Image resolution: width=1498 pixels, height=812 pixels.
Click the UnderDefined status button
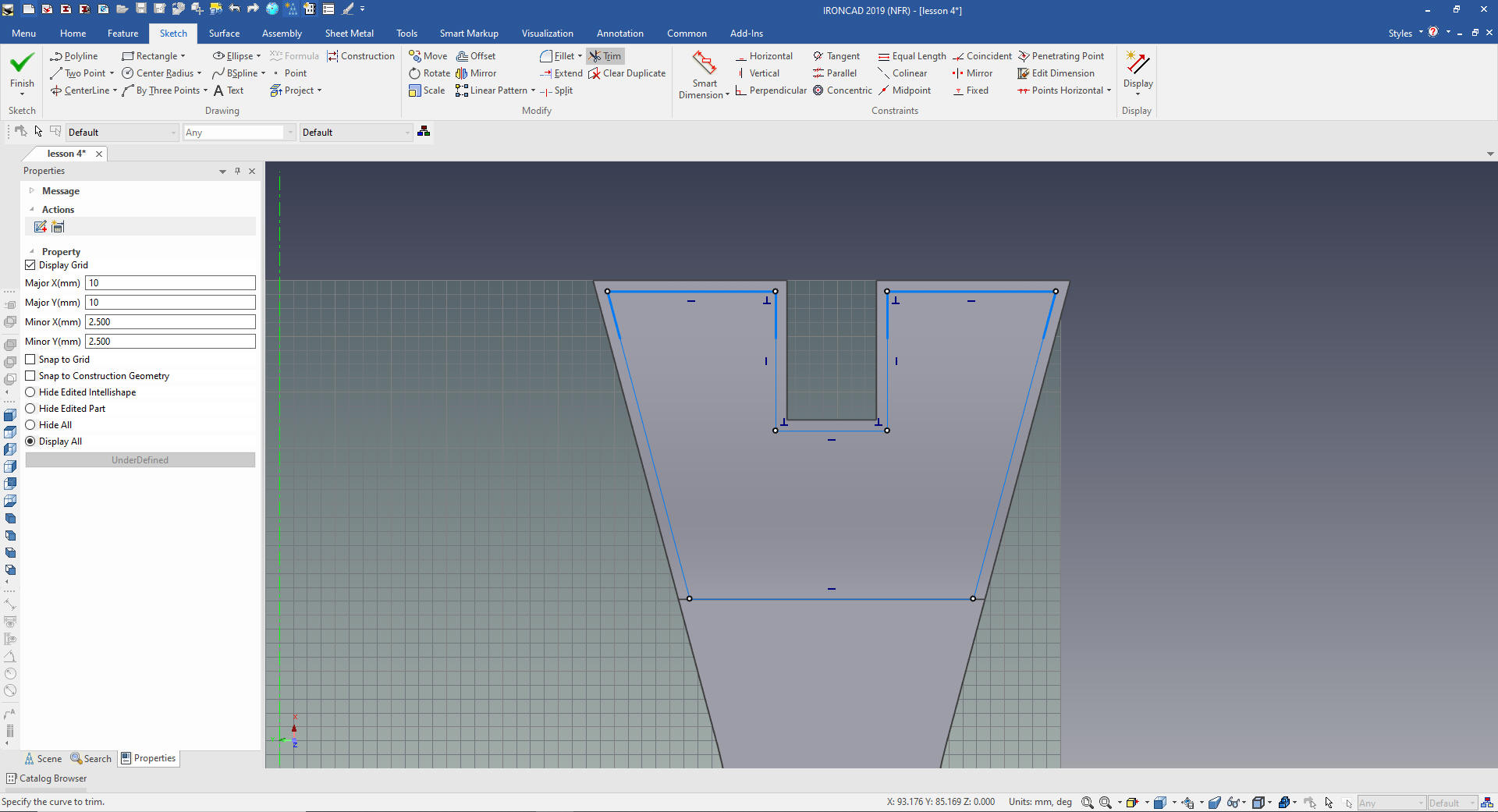pos(140,460)
